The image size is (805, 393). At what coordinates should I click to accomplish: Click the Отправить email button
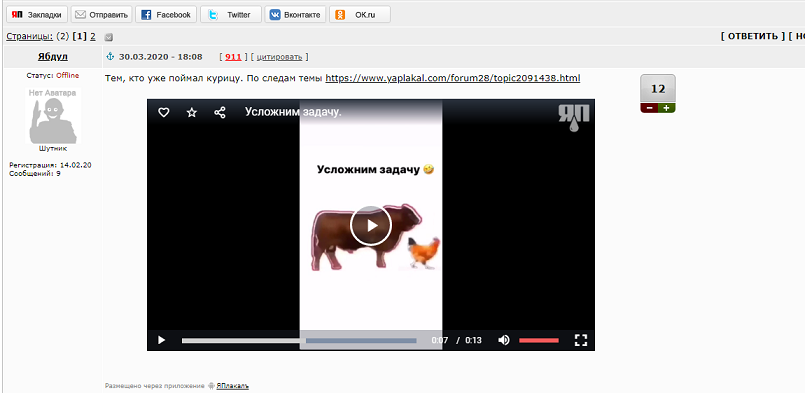point(101,15)
